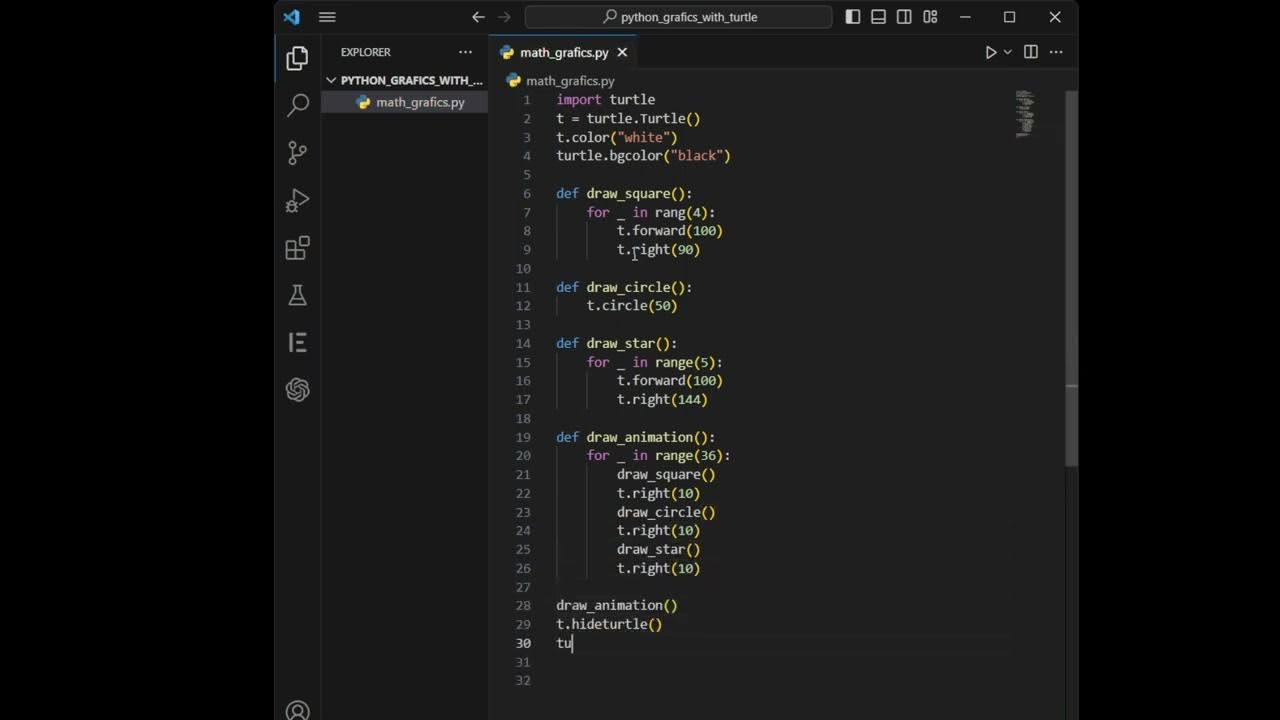Switch to the math_grafics.py editor tab
This screenshot has height=720, width=1280.
tap(564, 52)
